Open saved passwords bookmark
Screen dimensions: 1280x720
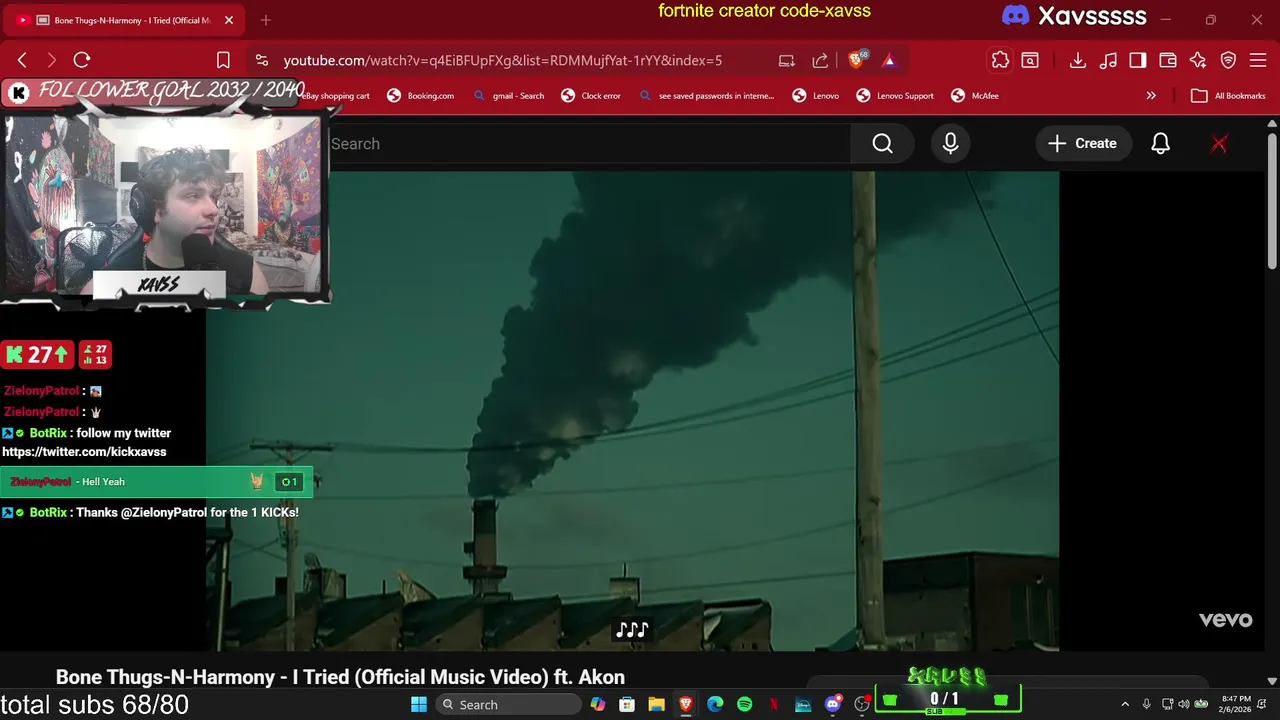click(x=706, y=96)
